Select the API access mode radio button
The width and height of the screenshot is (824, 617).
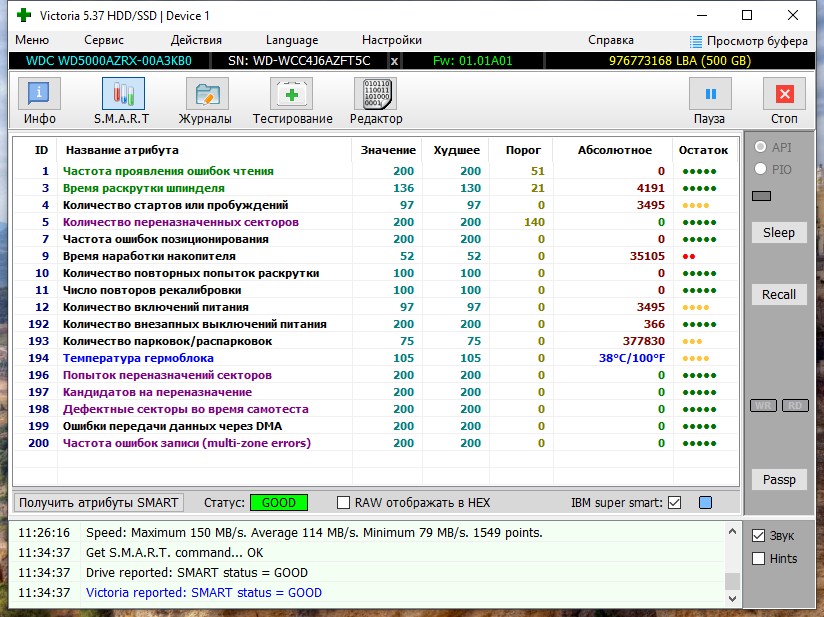coord(760,147)
